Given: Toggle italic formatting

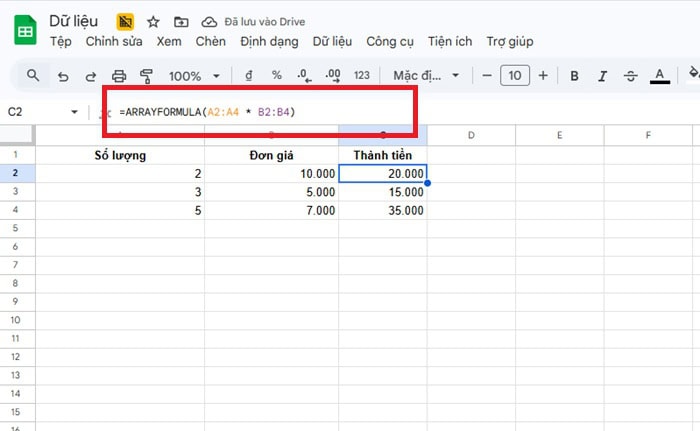Looking at the screenshot, I should click(602, 76).
